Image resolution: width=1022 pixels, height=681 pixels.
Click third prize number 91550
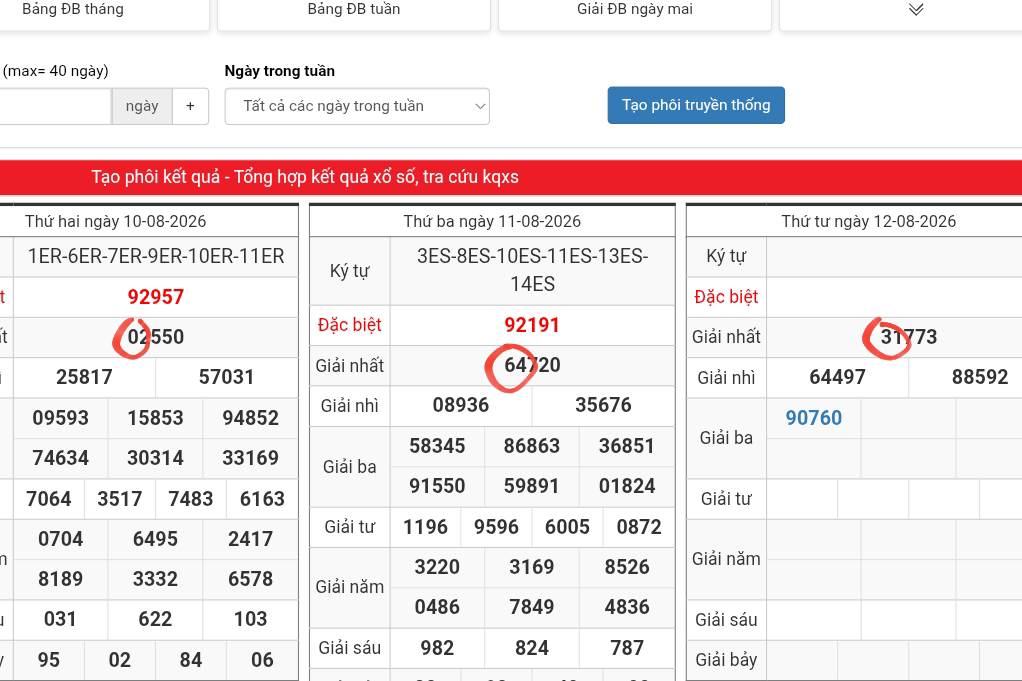point(437,486)
